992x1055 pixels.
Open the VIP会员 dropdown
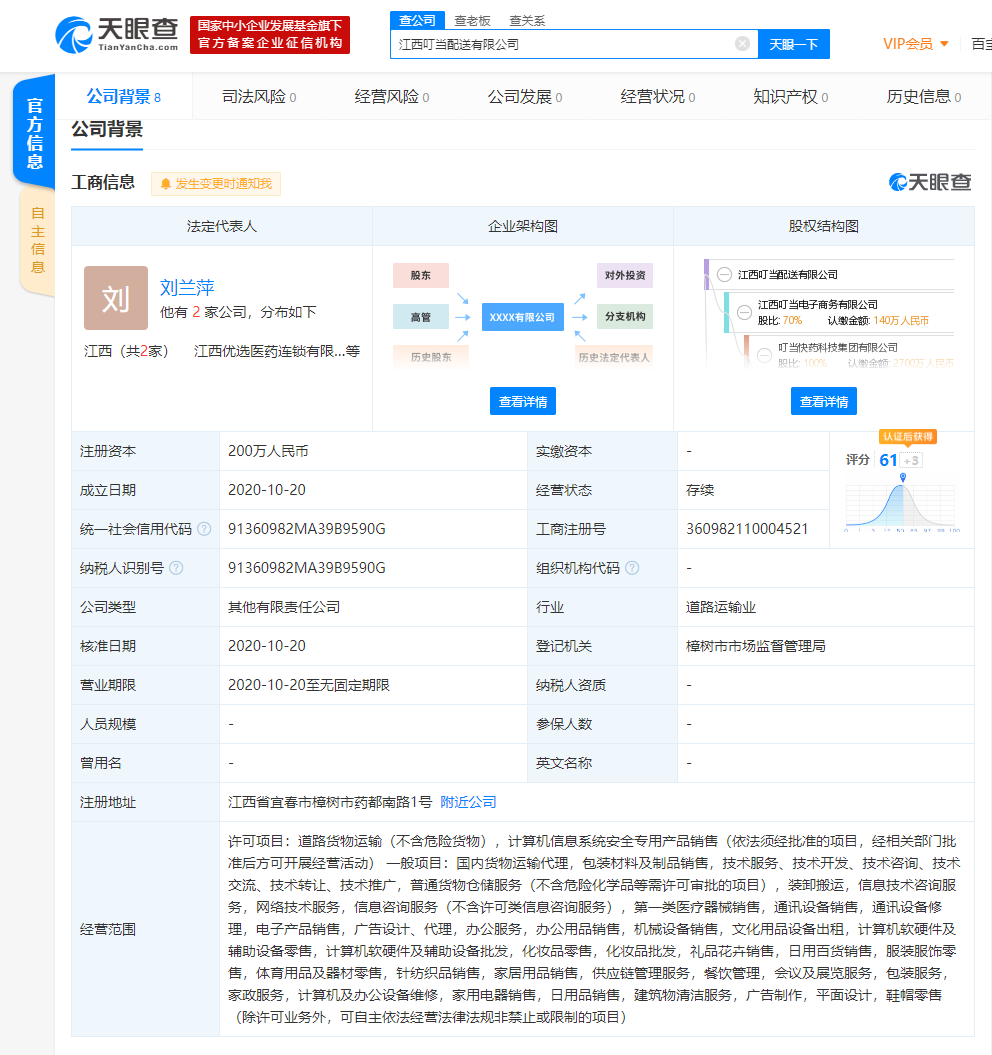click(916, 44)
